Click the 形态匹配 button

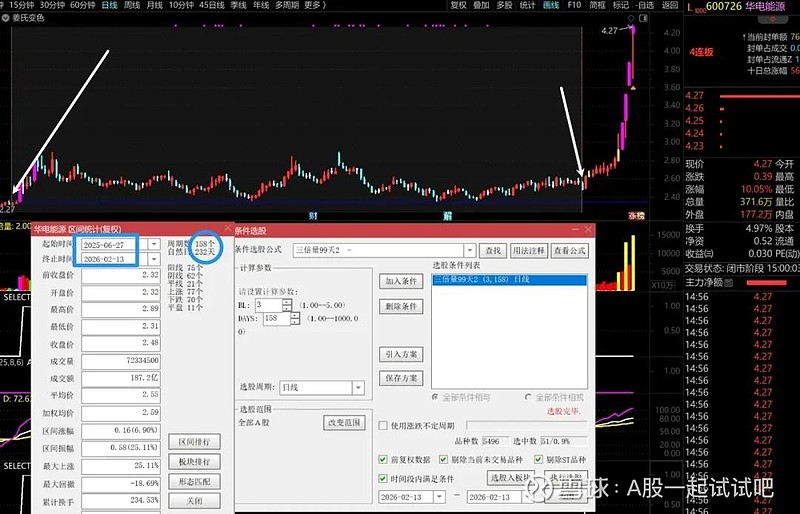coord(194,481)
